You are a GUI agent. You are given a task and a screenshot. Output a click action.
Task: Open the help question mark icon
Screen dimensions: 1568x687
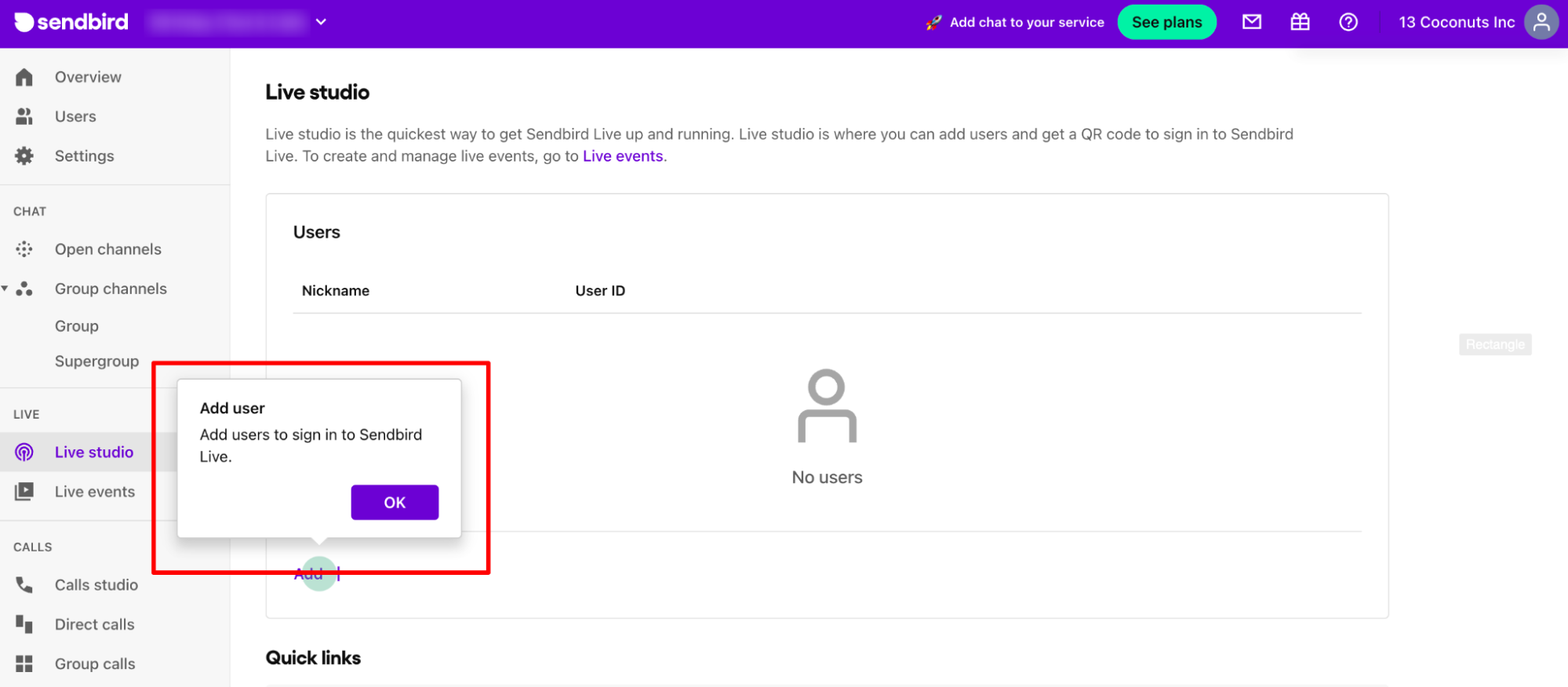point(1348,22)
